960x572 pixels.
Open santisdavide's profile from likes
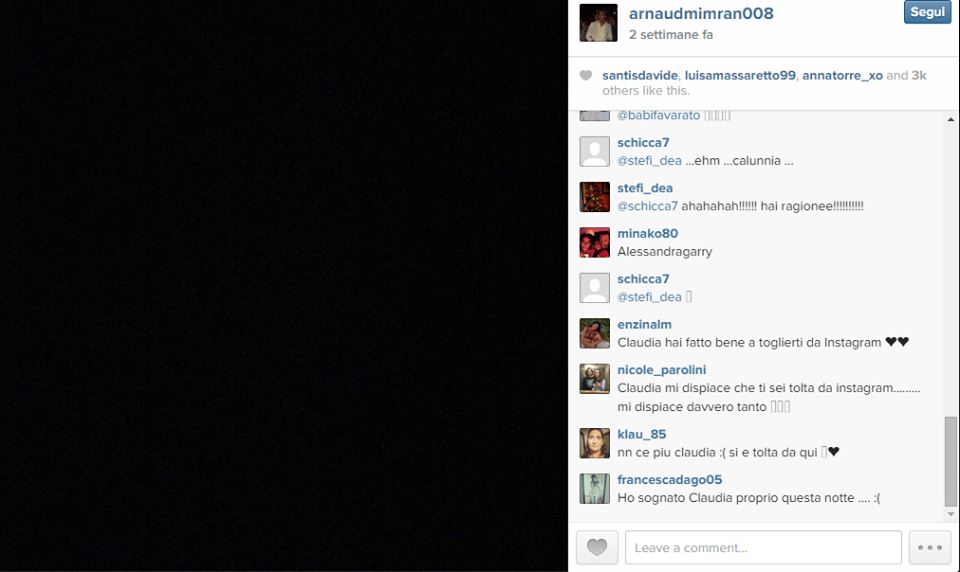coord(640,75)
